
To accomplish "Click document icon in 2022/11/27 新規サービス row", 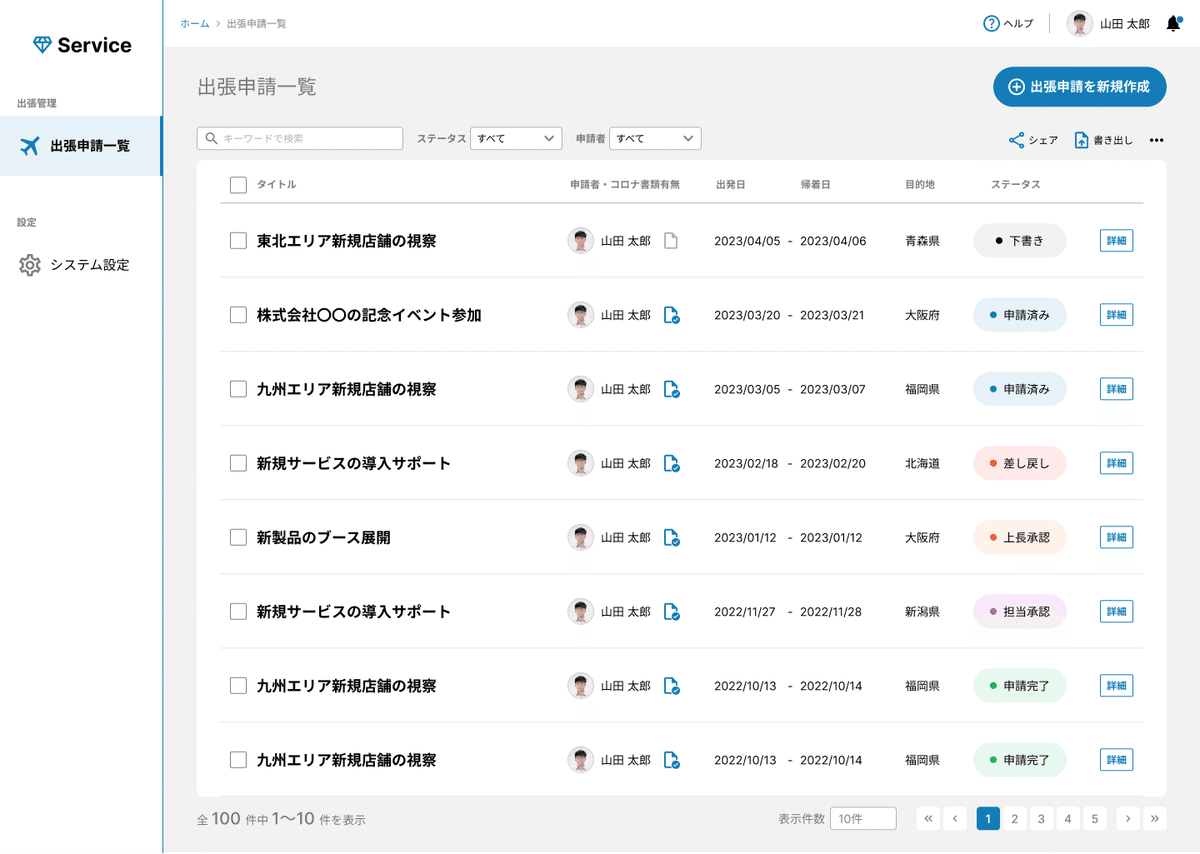I will 672,611.
